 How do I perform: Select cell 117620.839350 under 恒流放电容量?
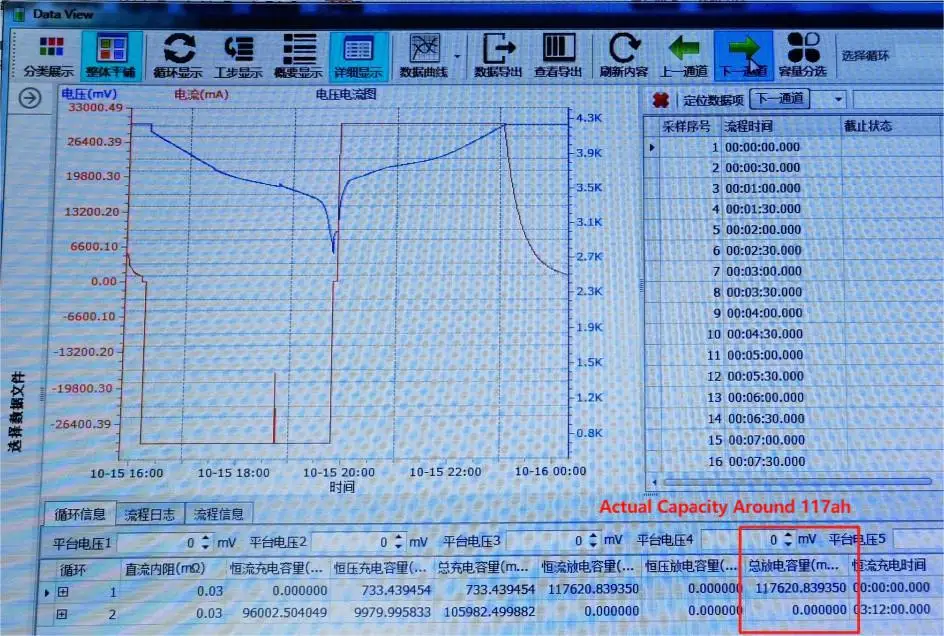point(592,589)
